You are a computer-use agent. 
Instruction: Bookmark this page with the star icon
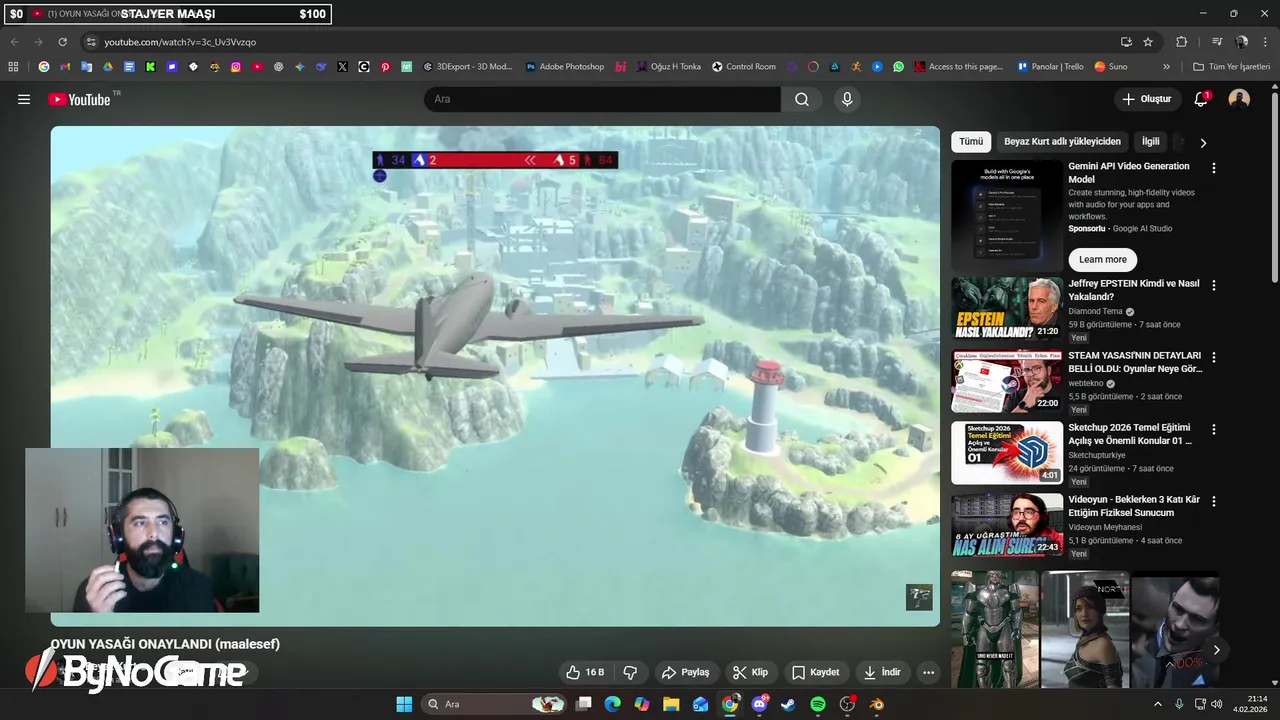coord(1148,42)
